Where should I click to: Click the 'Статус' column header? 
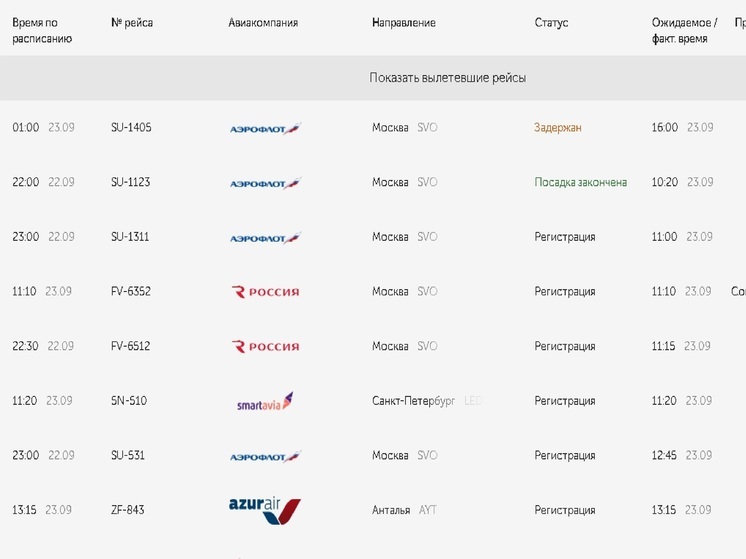coord(551,23)
